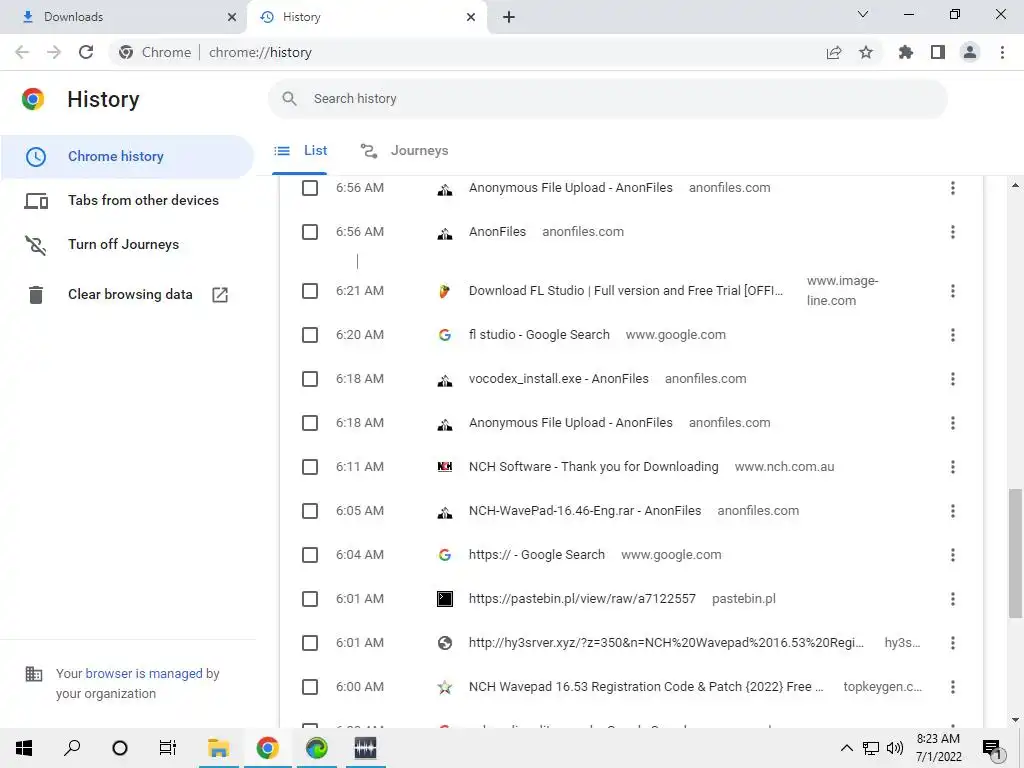This screenshot has width=1024, height=768.
Task: Tick the vocodex_install.exe entry checkbox
Action: 310,379
